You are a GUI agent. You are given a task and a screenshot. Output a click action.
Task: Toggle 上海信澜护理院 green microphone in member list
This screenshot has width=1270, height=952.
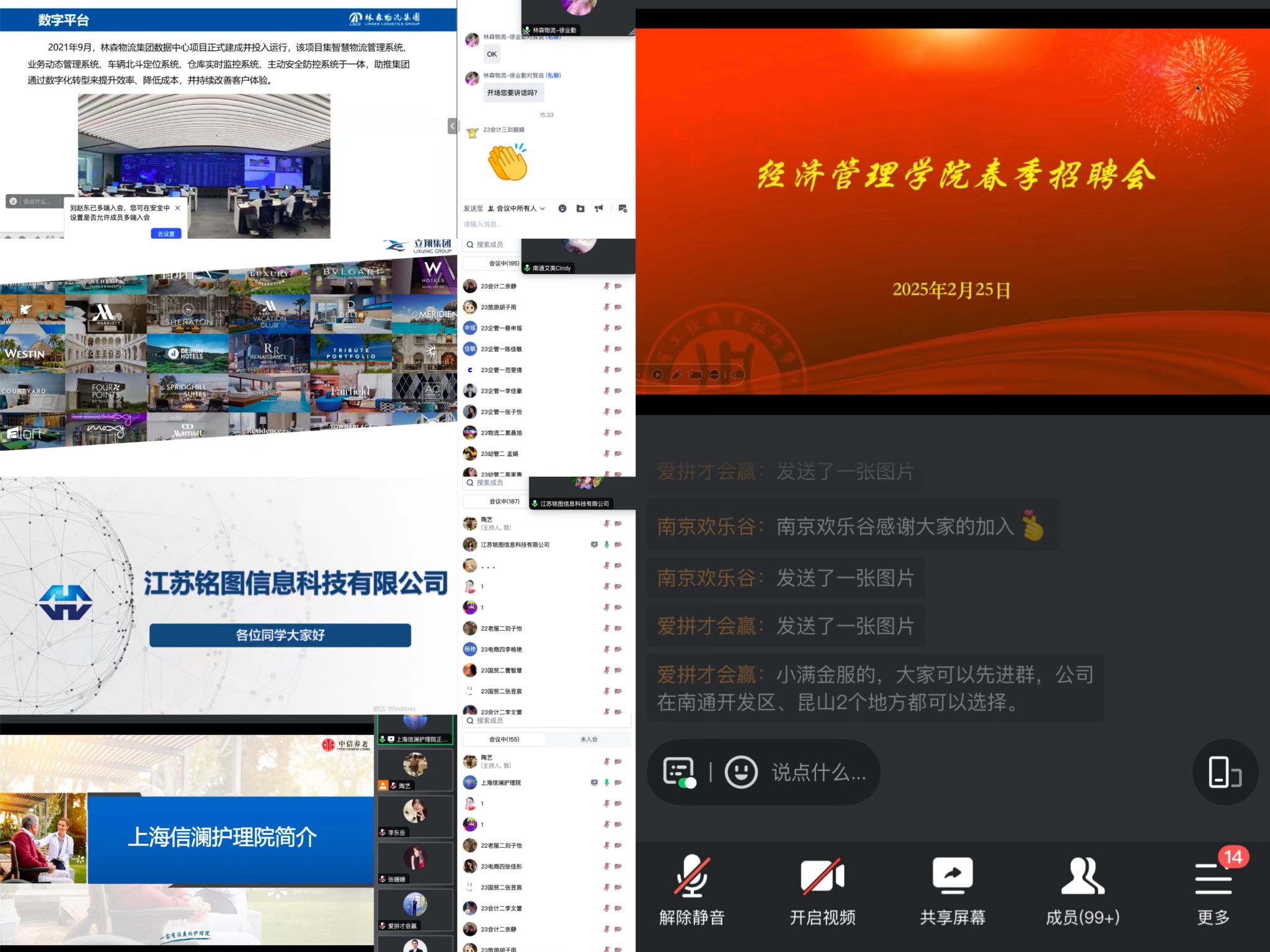pos(606,783)
